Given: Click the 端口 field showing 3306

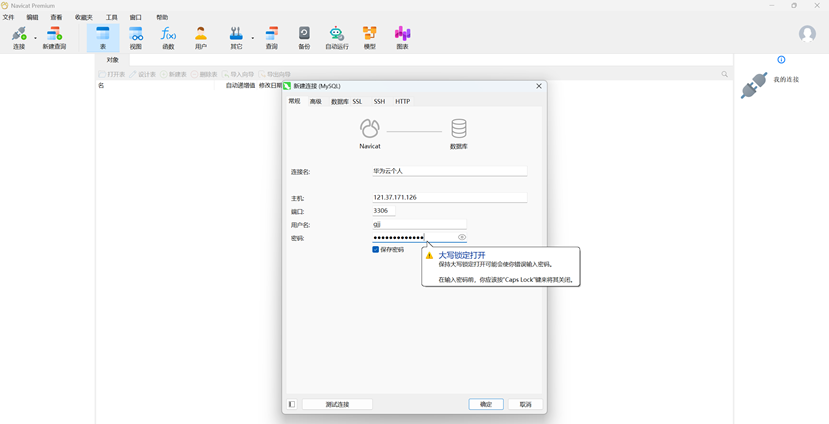Looking at the screenshot, I should 384,210.
